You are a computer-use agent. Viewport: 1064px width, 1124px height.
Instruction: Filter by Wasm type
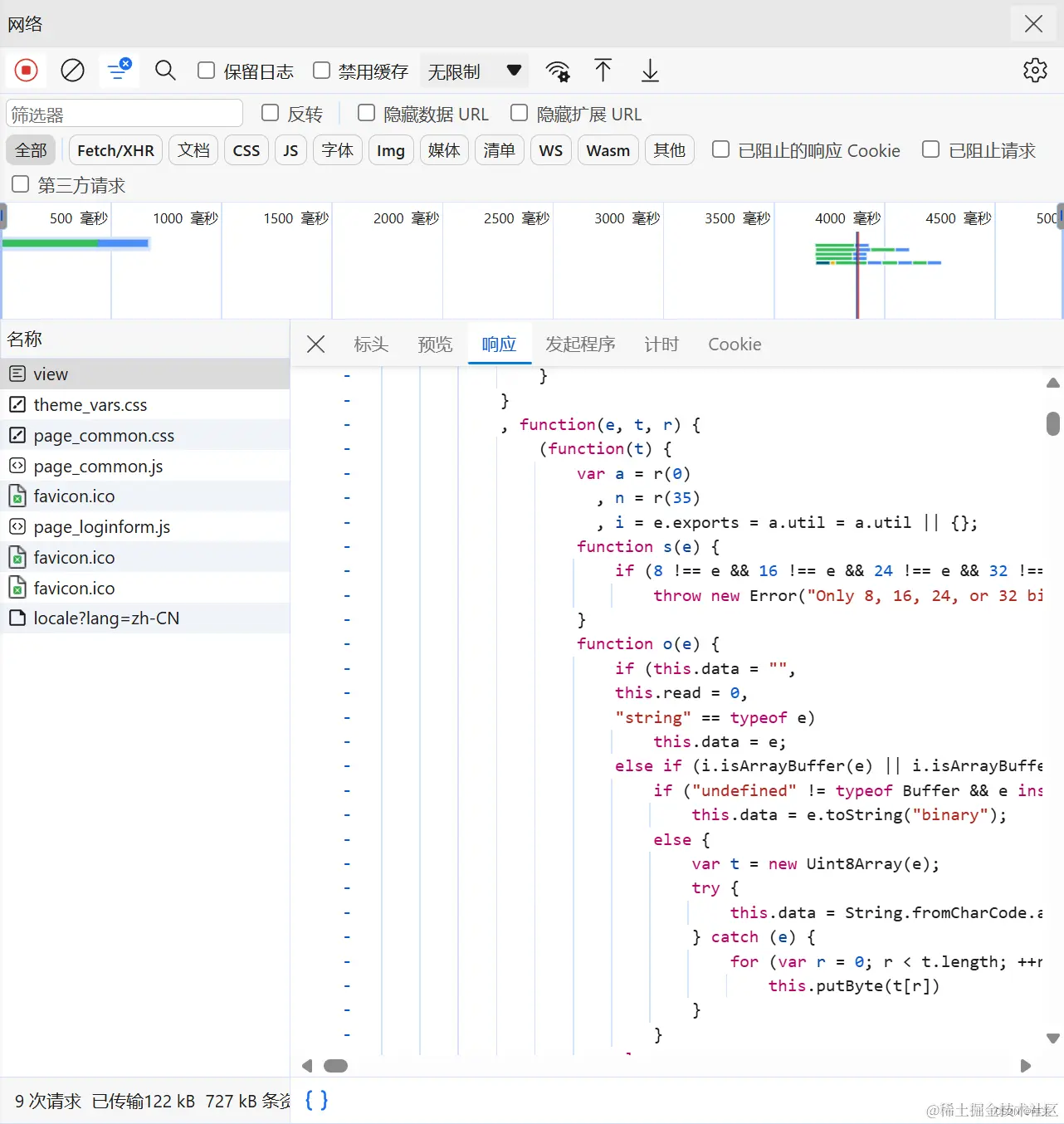pyautogui.click(x=608, y=150)
